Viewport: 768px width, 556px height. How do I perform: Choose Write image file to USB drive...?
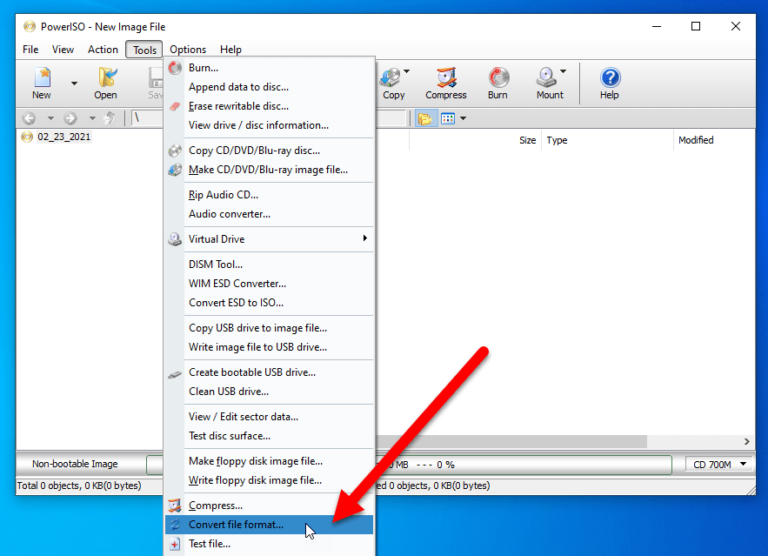click(269, 347)
